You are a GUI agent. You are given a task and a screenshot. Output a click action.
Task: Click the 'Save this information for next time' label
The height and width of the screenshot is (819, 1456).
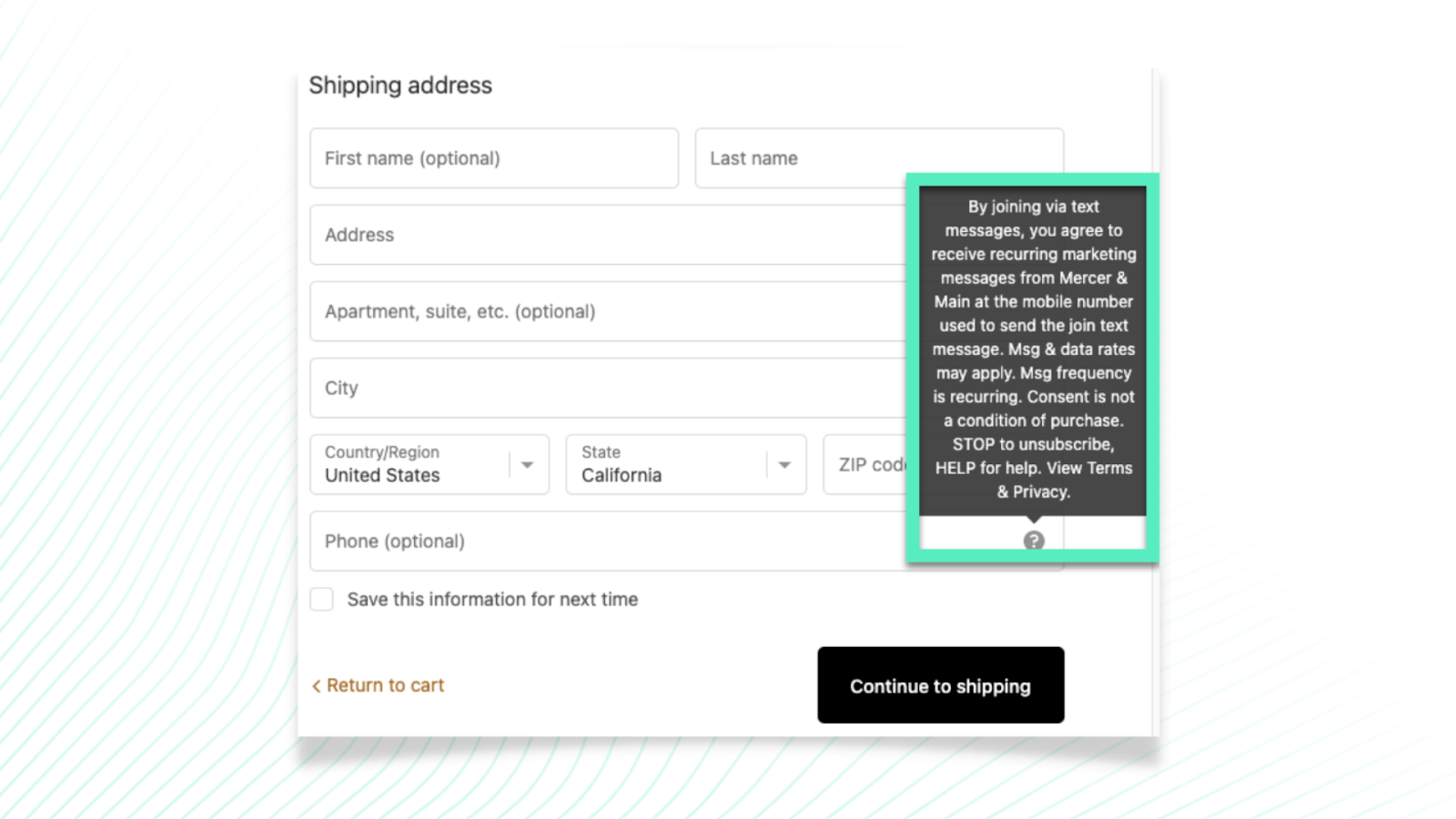pyautogui.click(x=492, y=600)
